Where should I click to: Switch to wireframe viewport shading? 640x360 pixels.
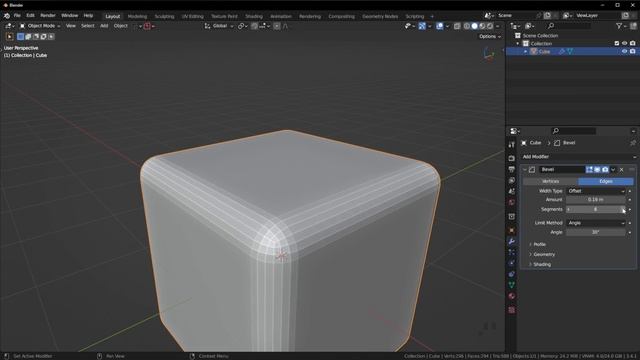[x=467, y=26]
